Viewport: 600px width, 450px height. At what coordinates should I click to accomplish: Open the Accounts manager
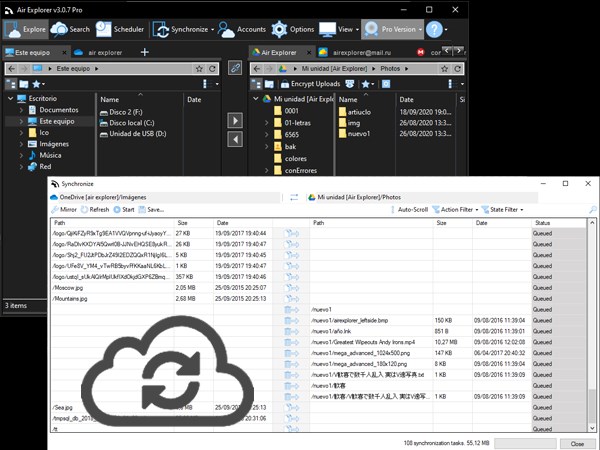(242, 29)
